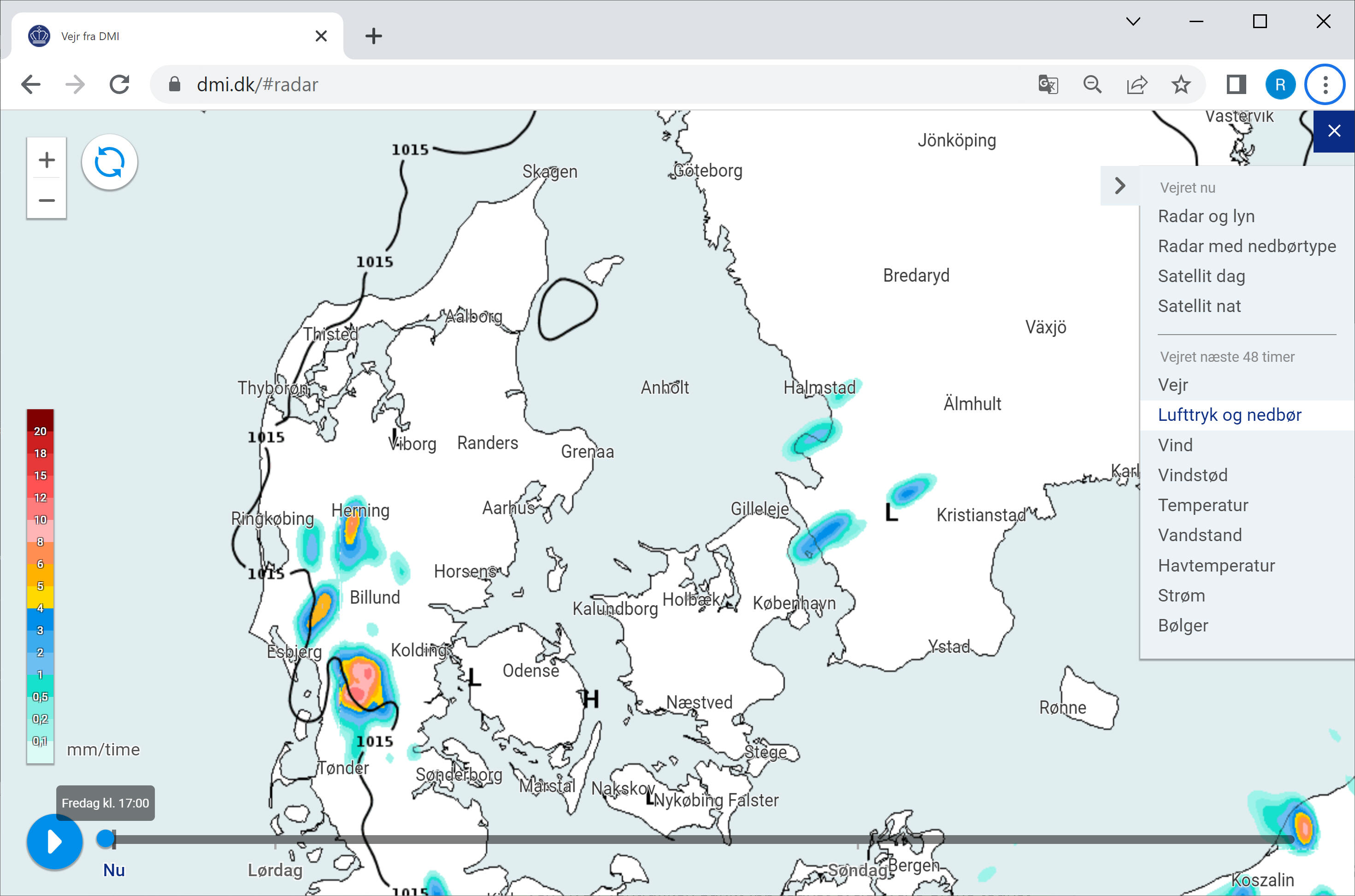Open a new browser tab
Image resolution: width=1355 pixels, height=896 pixels.
coord(373,36)
